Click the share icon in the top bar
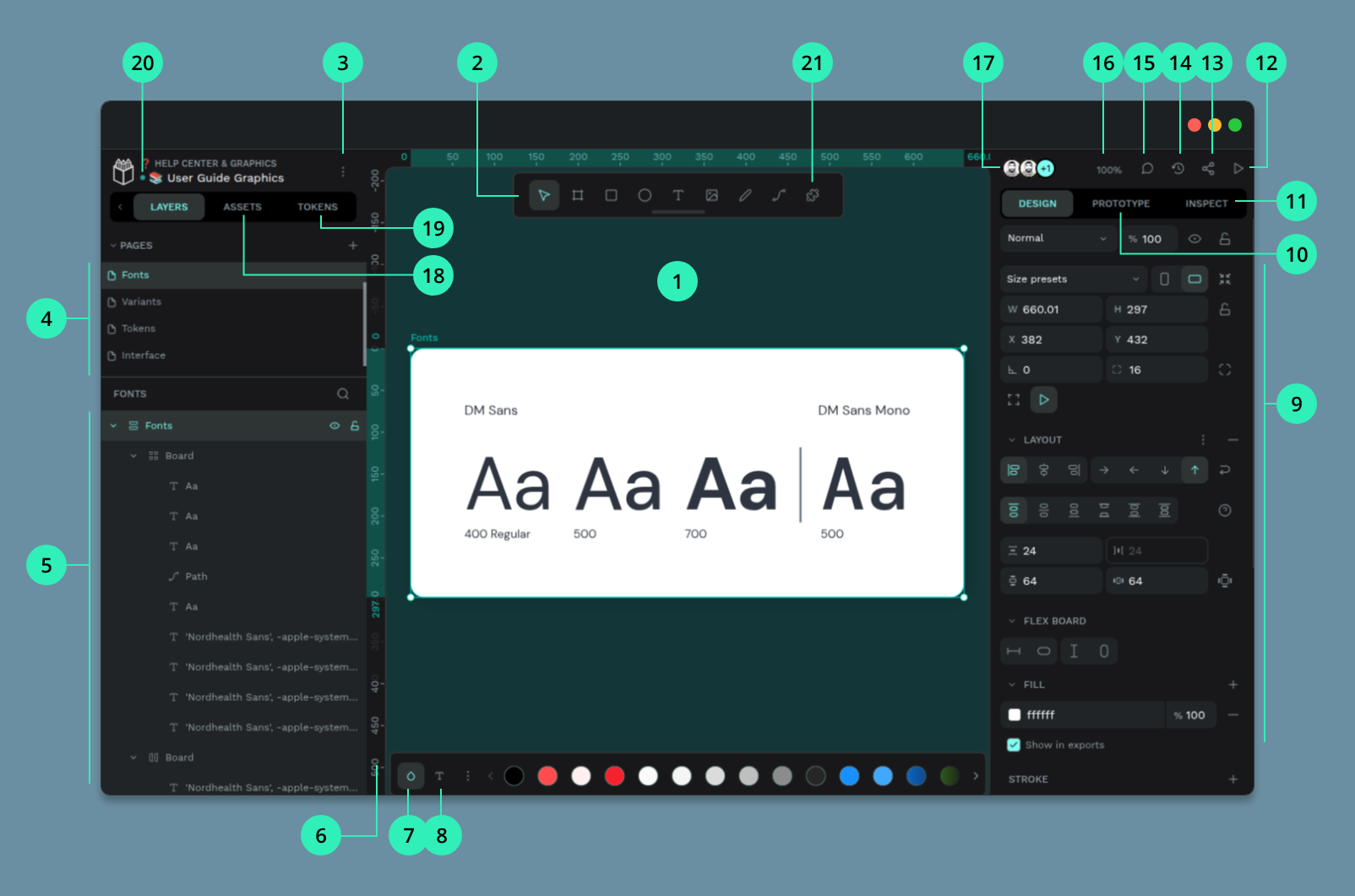 tap(1208, 169)
